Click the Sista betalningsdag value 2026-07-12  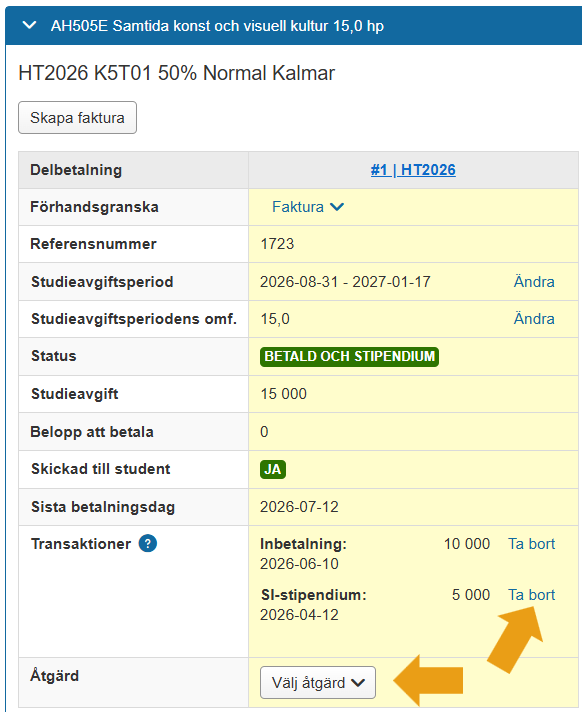tap(299, 507)
